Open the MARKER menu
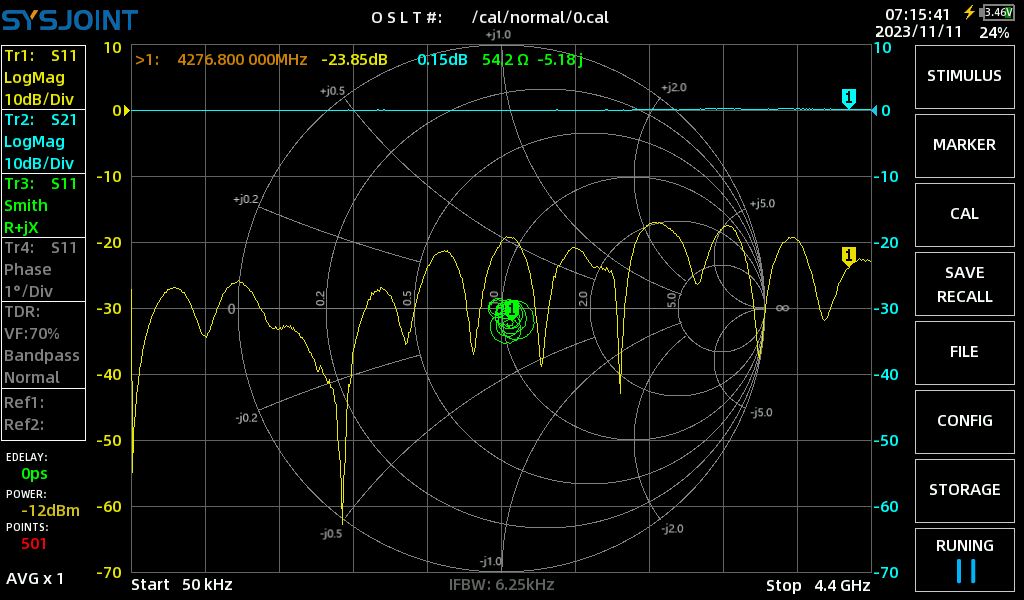This screenshot has width=1024, height=600. click(x=964, y=145)
